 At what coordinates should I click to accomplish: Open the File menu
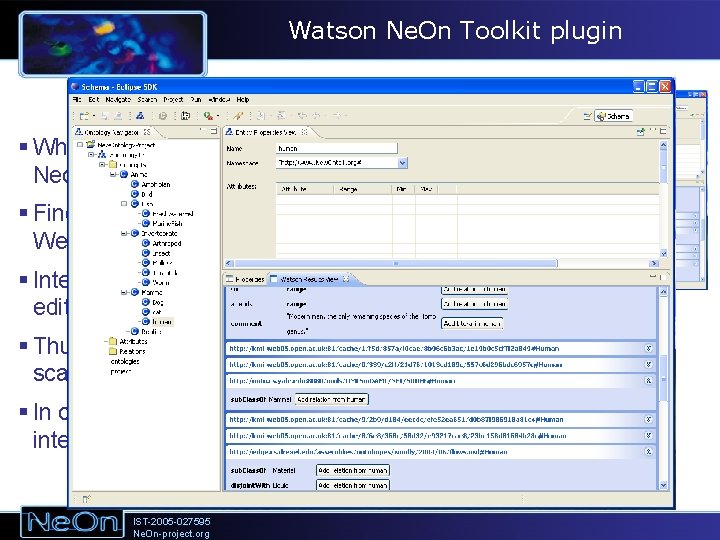point(77,100)
